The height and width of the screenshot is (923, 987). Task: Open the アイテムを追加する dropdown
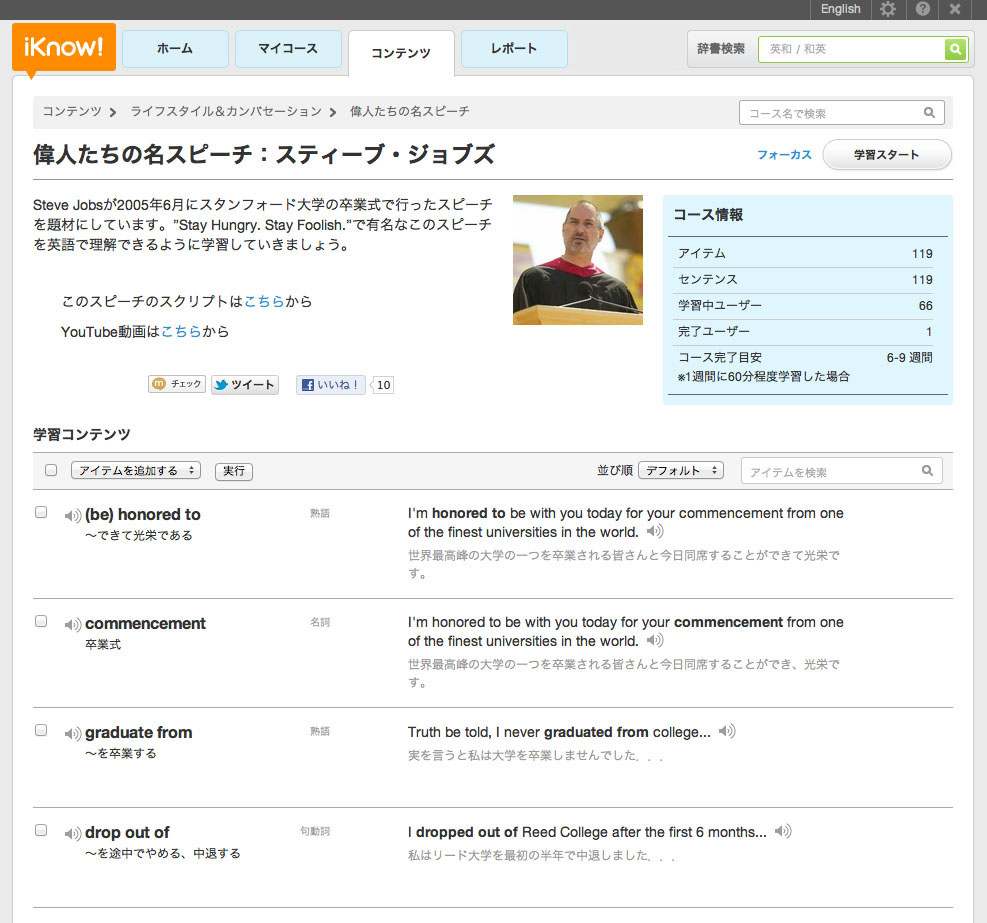pos(136,470)
